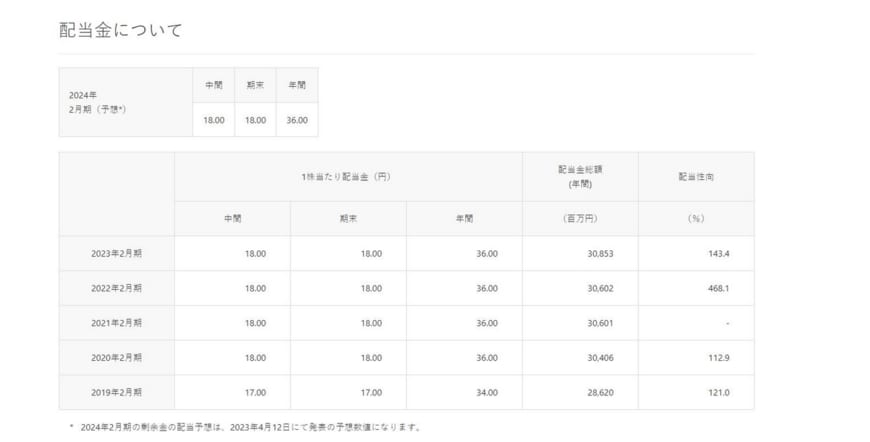This screenshot has height=442, width=870.
Task: Click the 36.00 annual value in forecast table
Action: pyautogui.click(x=297, y=120)
